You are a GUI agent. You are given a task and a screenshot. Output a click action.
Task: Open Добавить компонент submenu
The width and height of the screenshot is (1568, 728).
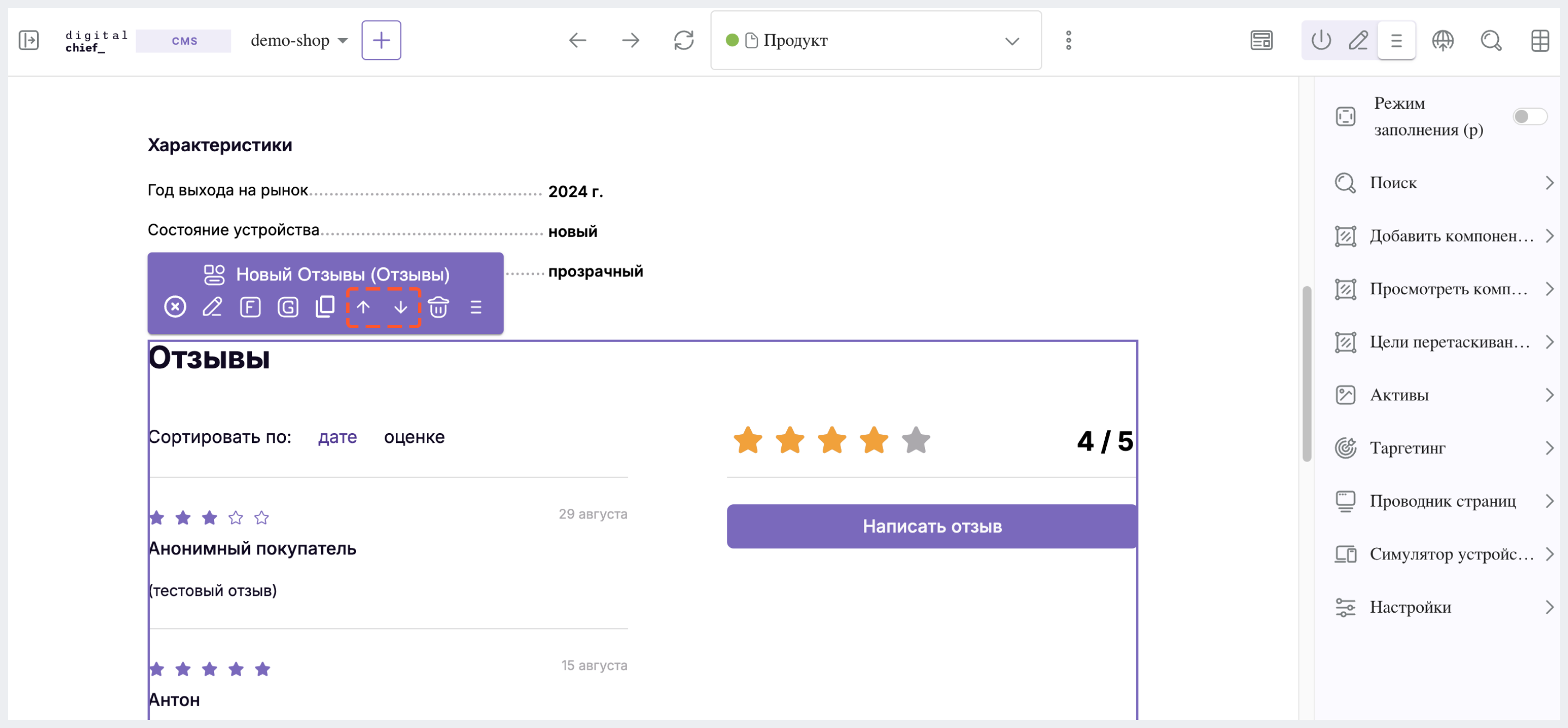pyautogui.click(x=1443, y=236)
